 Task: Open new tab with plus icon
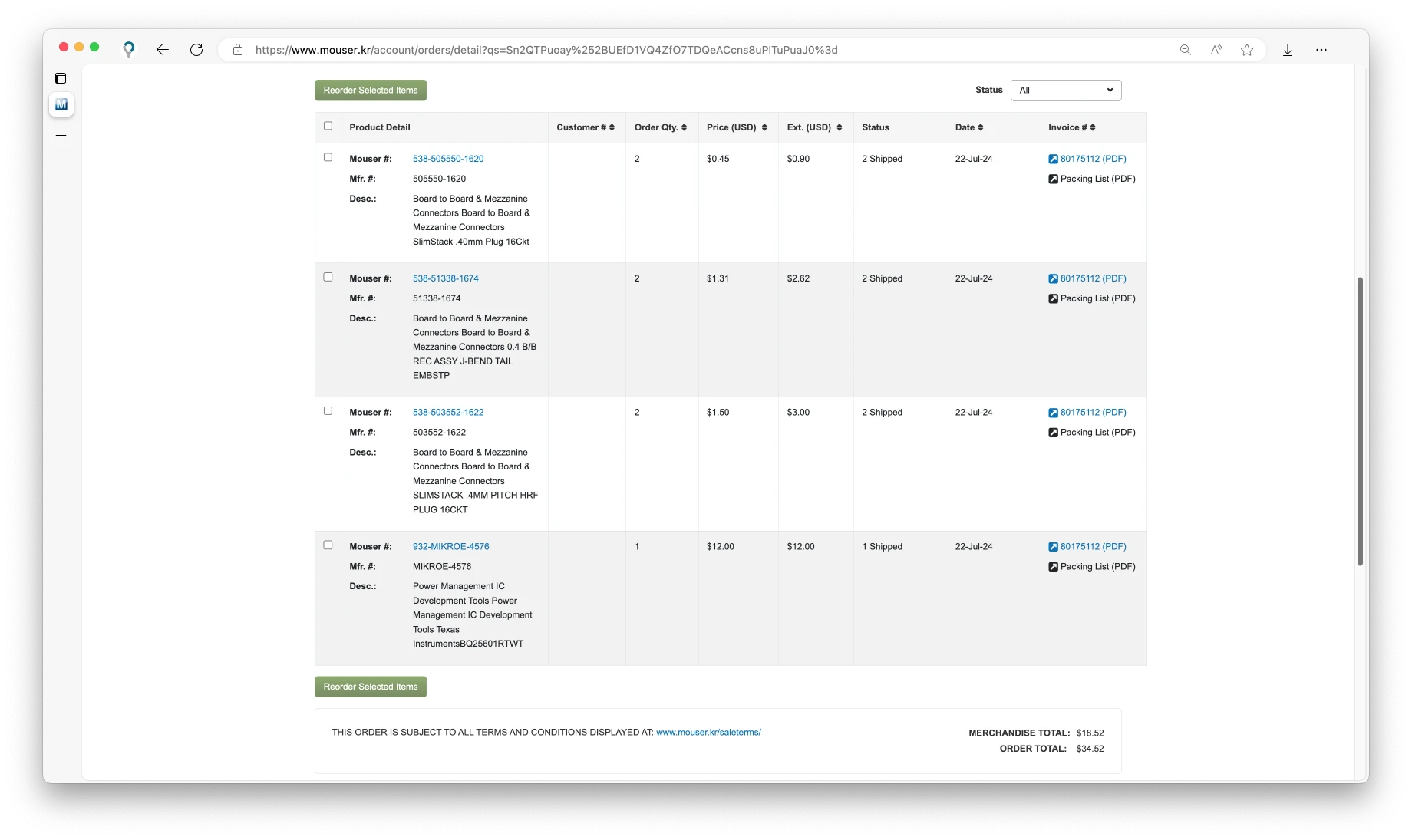61,136
